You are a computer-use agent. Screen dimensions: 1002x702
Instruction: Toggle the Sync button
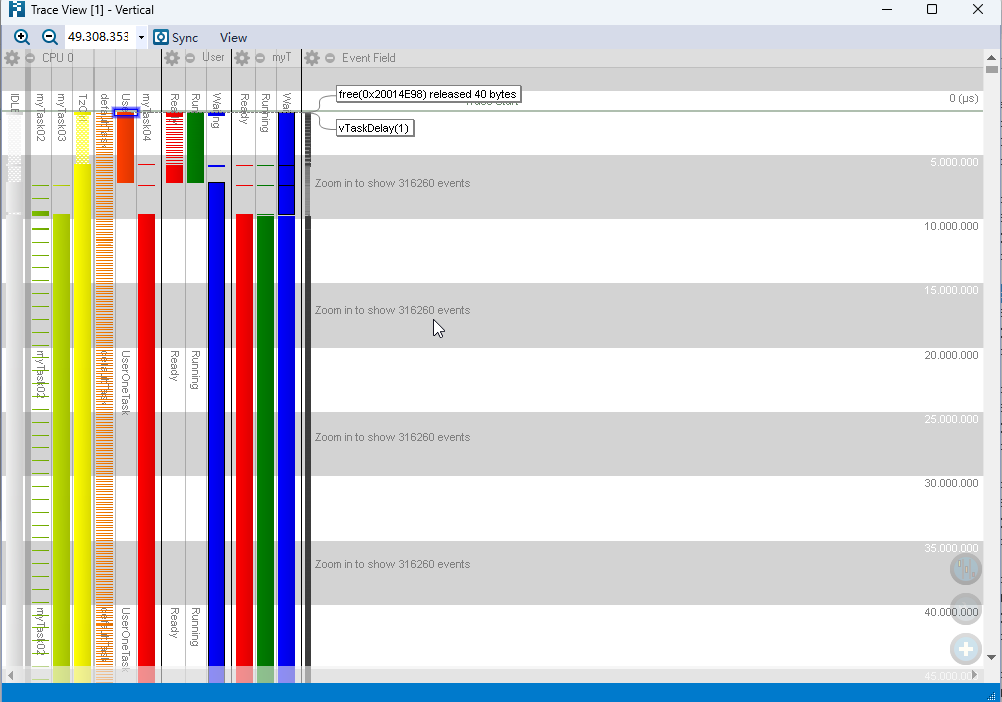pyautogui.click(x=176, y=38)
